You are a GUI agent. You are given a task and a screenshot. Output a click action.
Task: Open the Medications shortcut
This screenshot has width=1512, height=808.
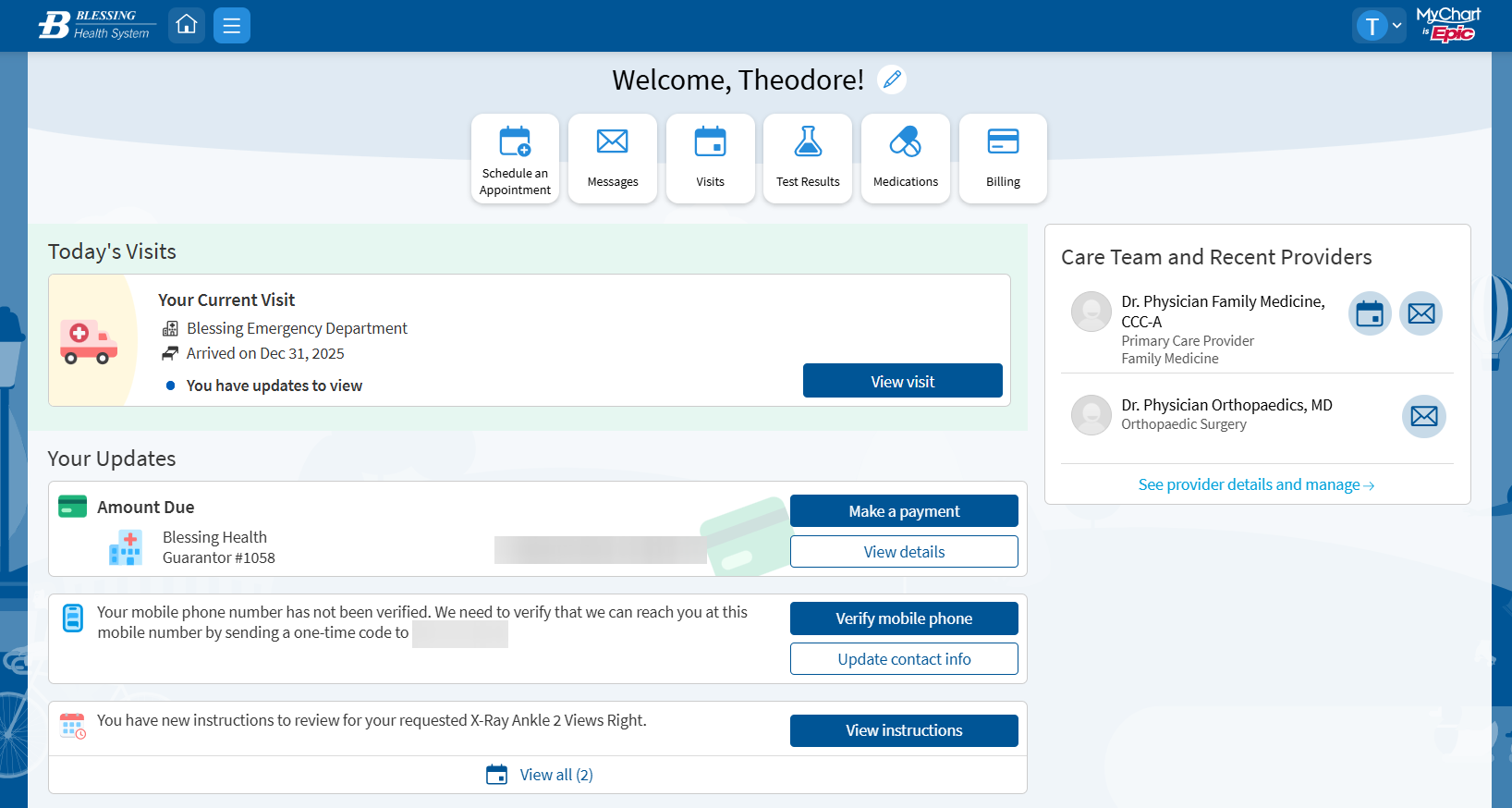(x=906, y=158)
